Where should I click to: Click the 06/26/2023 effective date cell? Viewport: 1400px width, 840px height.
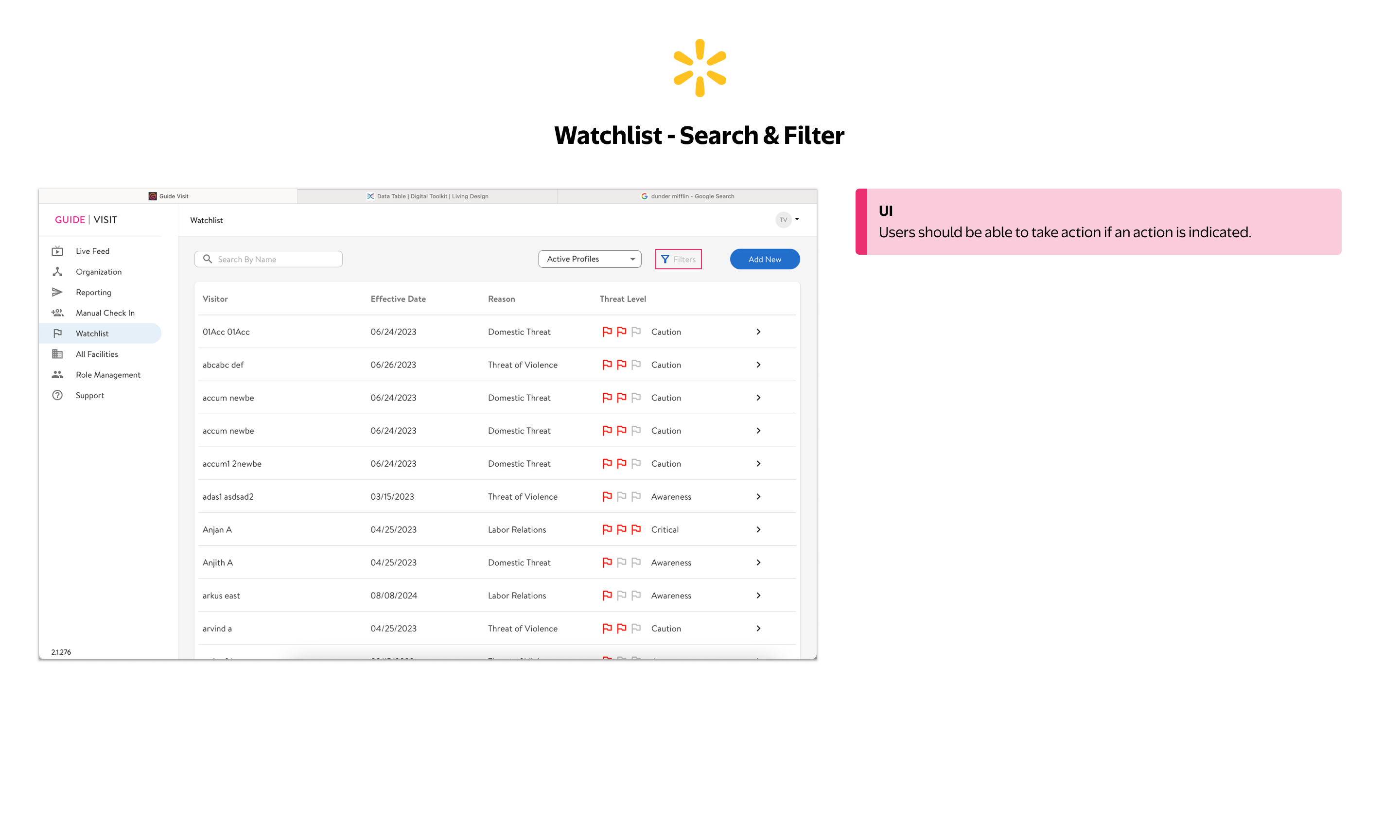393,365
